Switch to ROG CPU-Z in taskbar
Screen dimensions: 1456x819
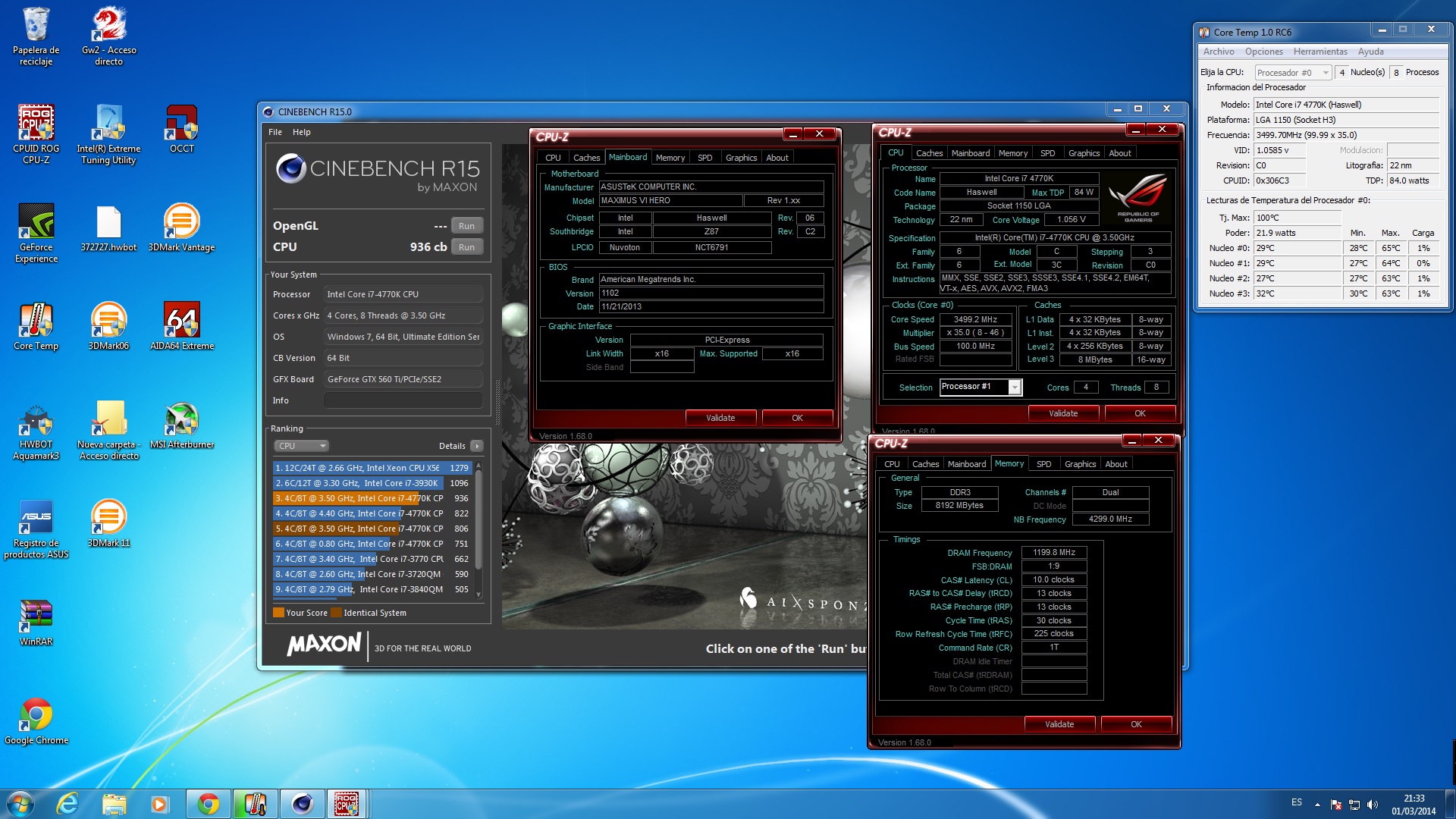tap(347, 804)
